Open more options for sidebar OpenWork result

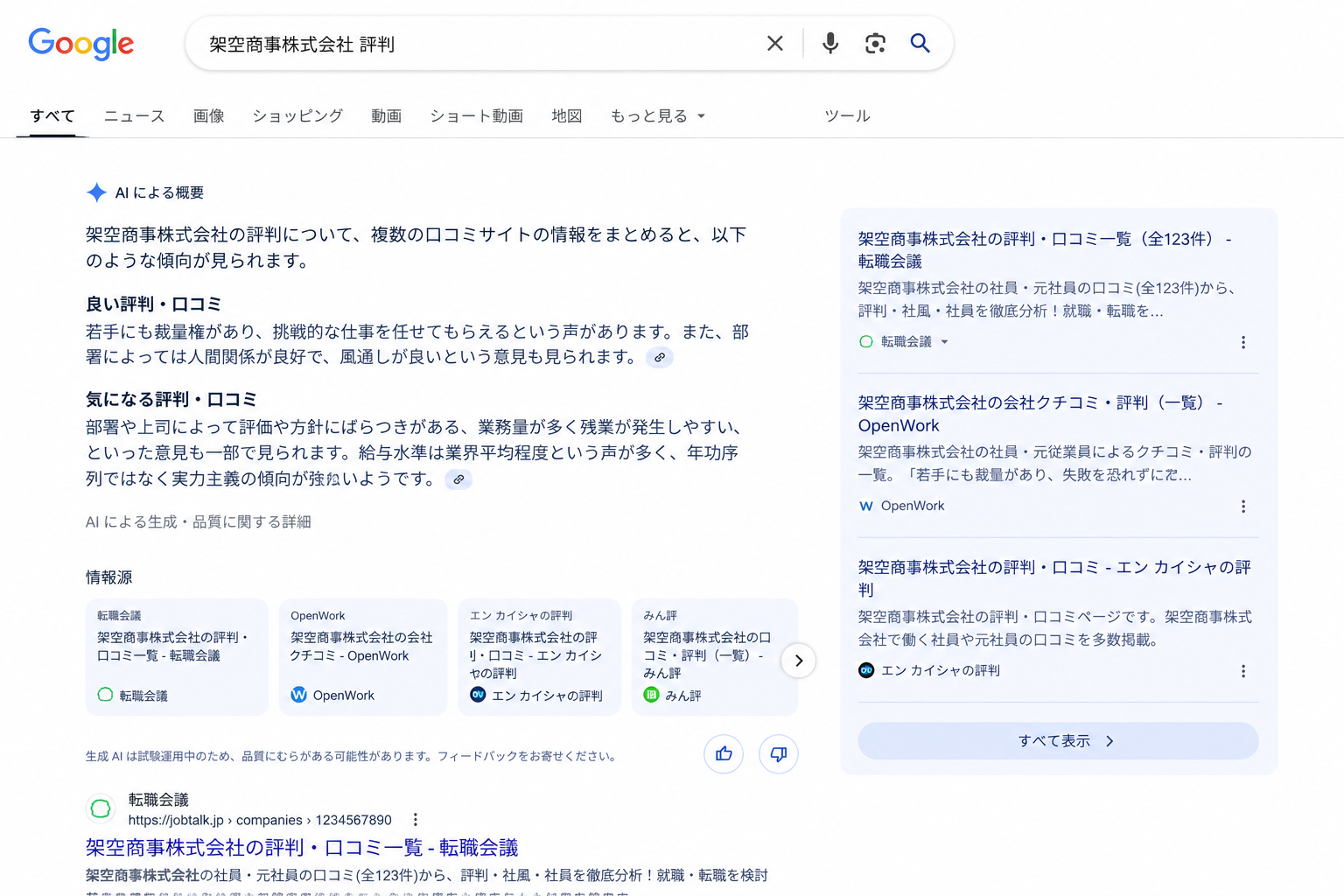[1242, 507]
